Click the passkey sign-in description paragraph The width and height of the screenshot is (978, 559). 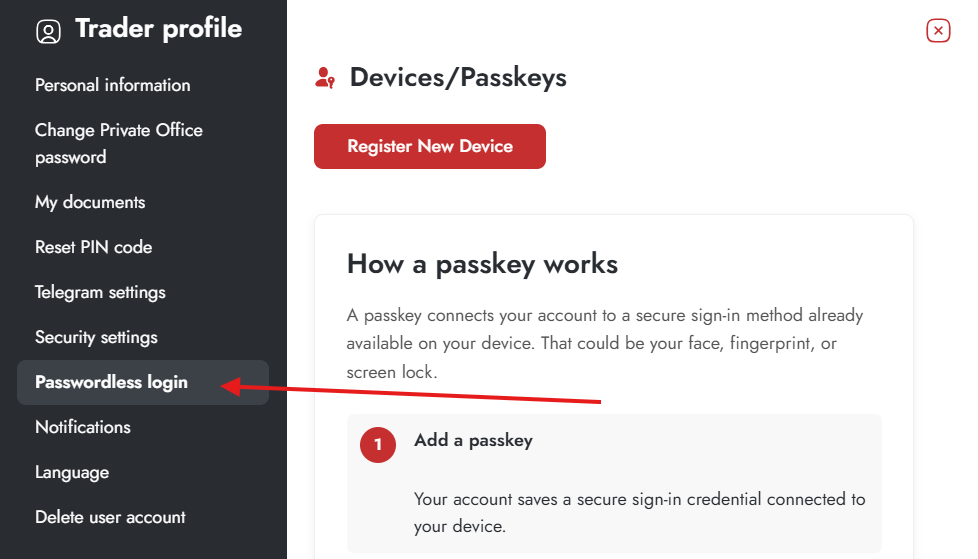(604, 343)
